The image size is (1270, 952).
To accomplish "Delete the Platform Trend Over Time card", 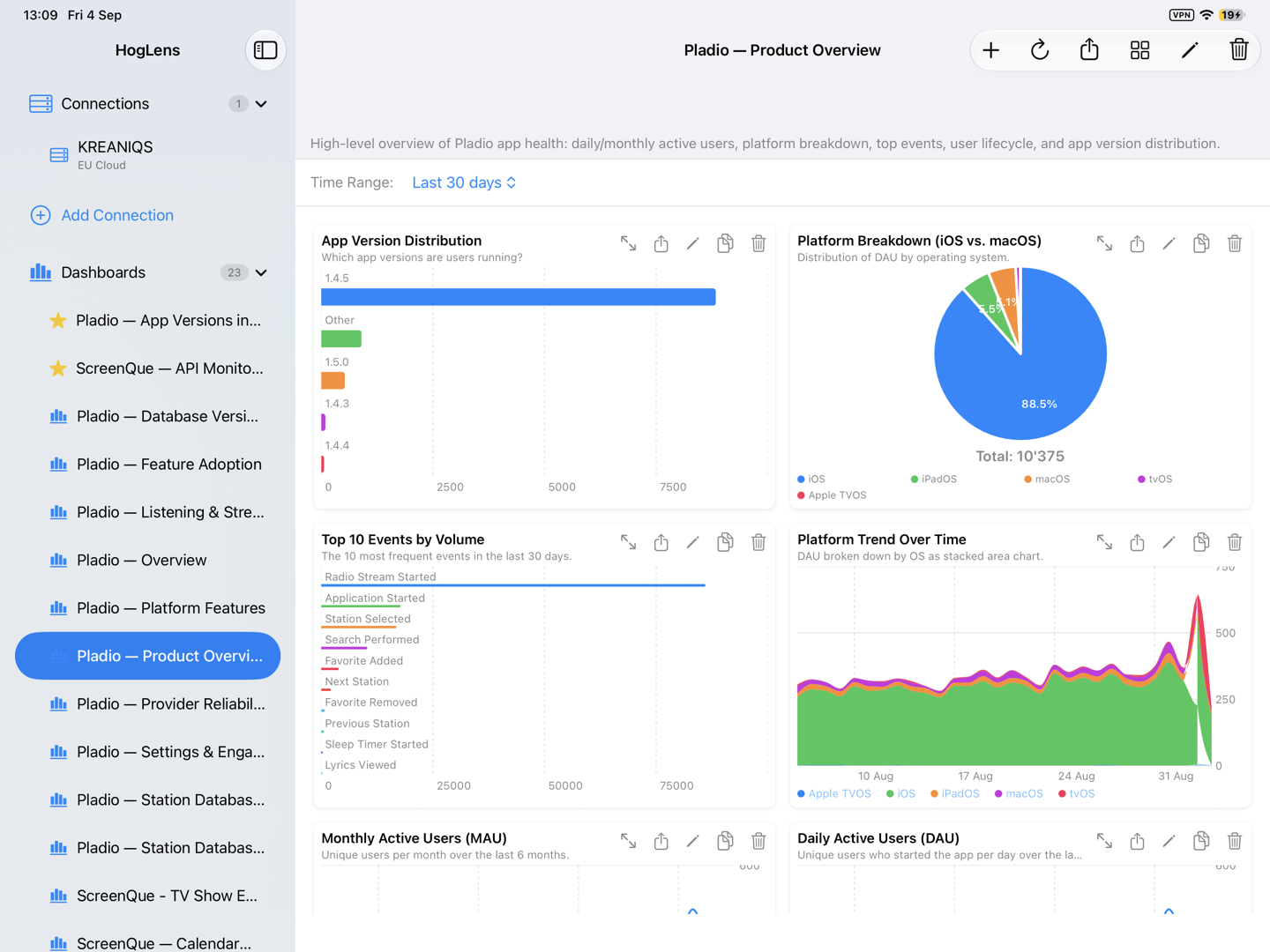I will pos(1235,542).
